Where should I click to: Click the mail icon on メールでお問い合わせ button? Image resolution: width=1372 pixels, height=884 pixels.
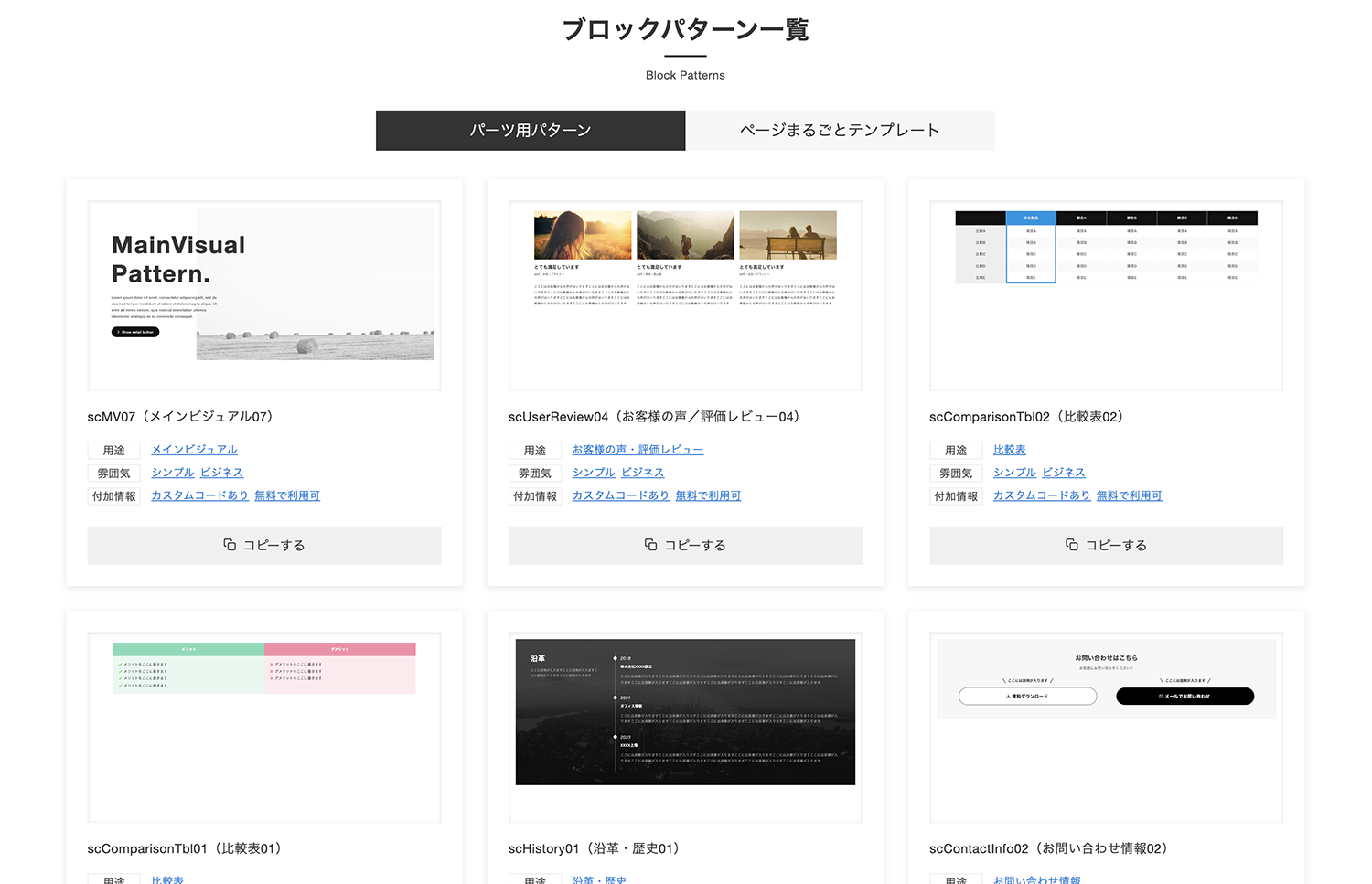point(1162,696)
